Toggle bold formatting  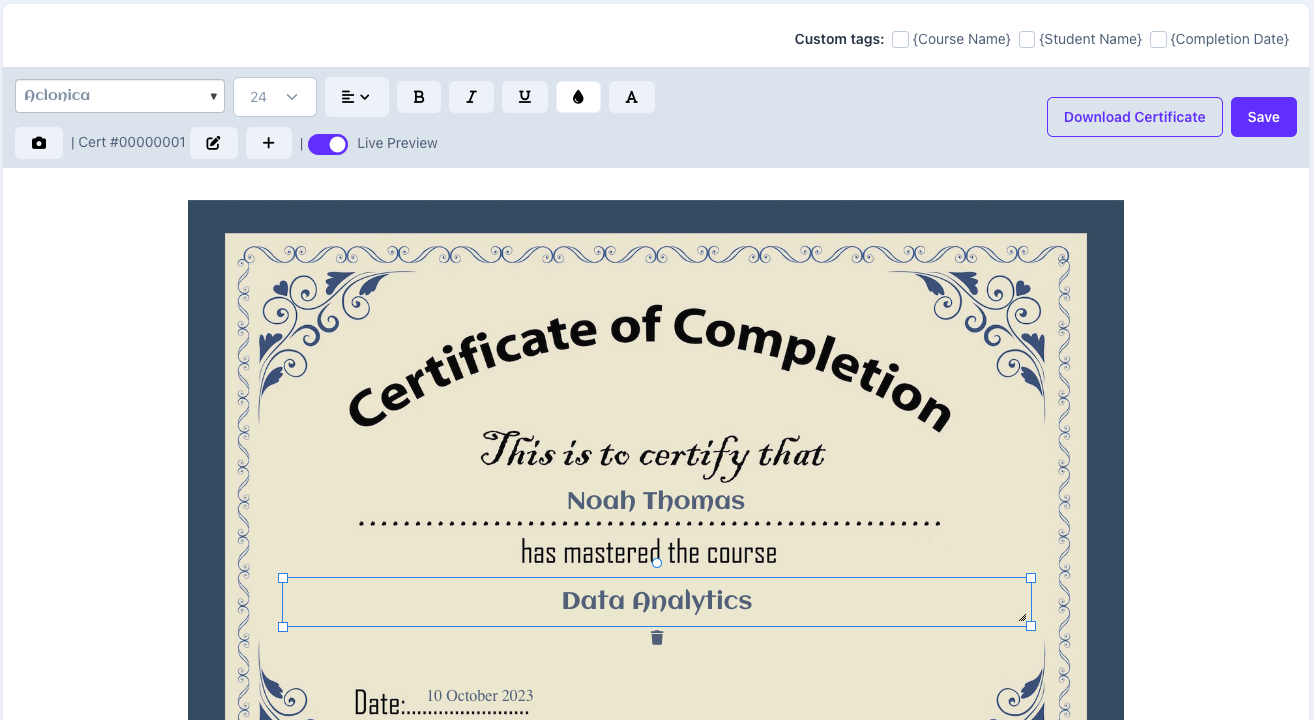[419, 96]
